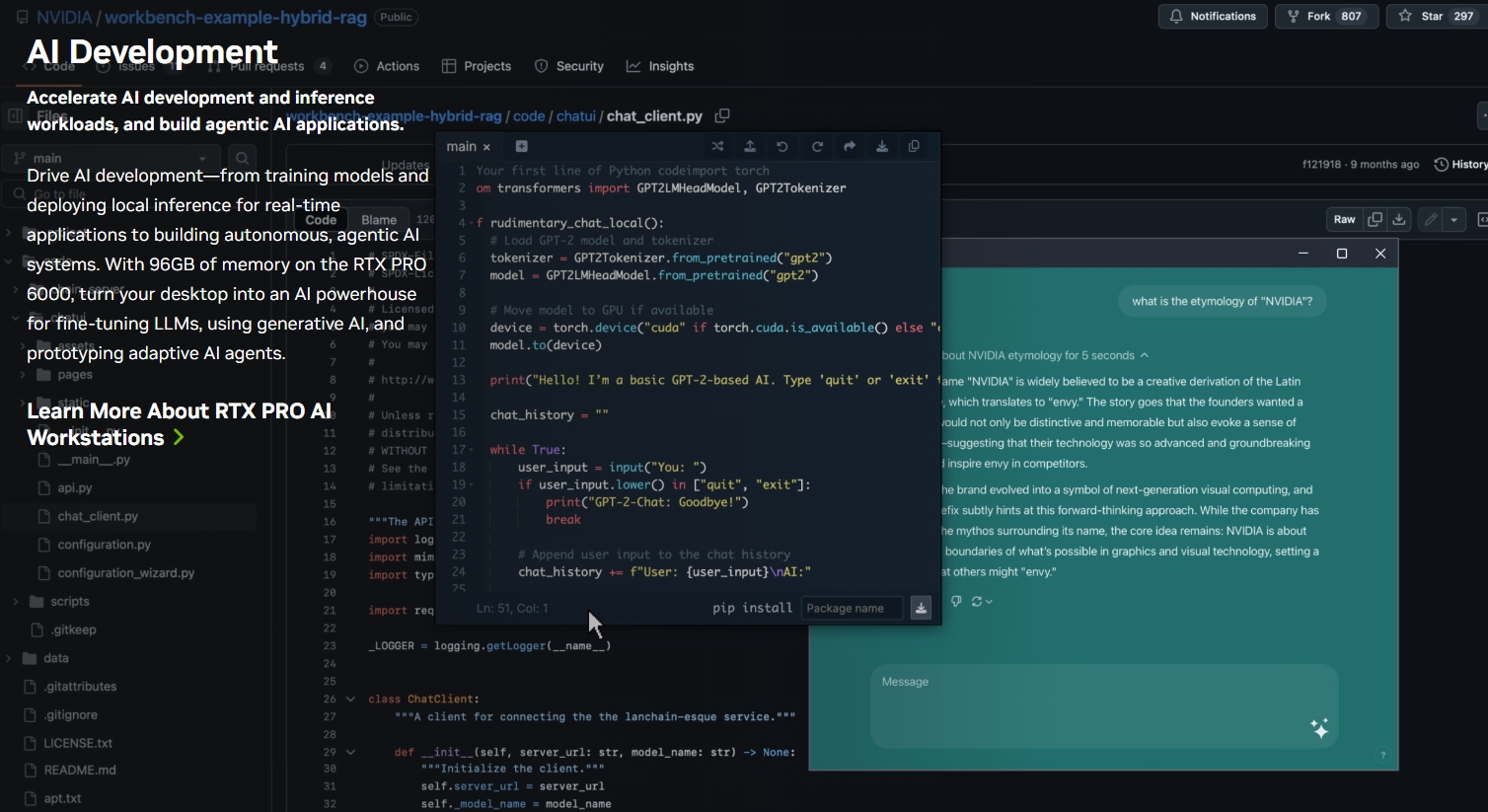Click Learn More About RTX PRO AI Workstations
Viewport: 1488px width, 812px height.
(x=180, y=424)
